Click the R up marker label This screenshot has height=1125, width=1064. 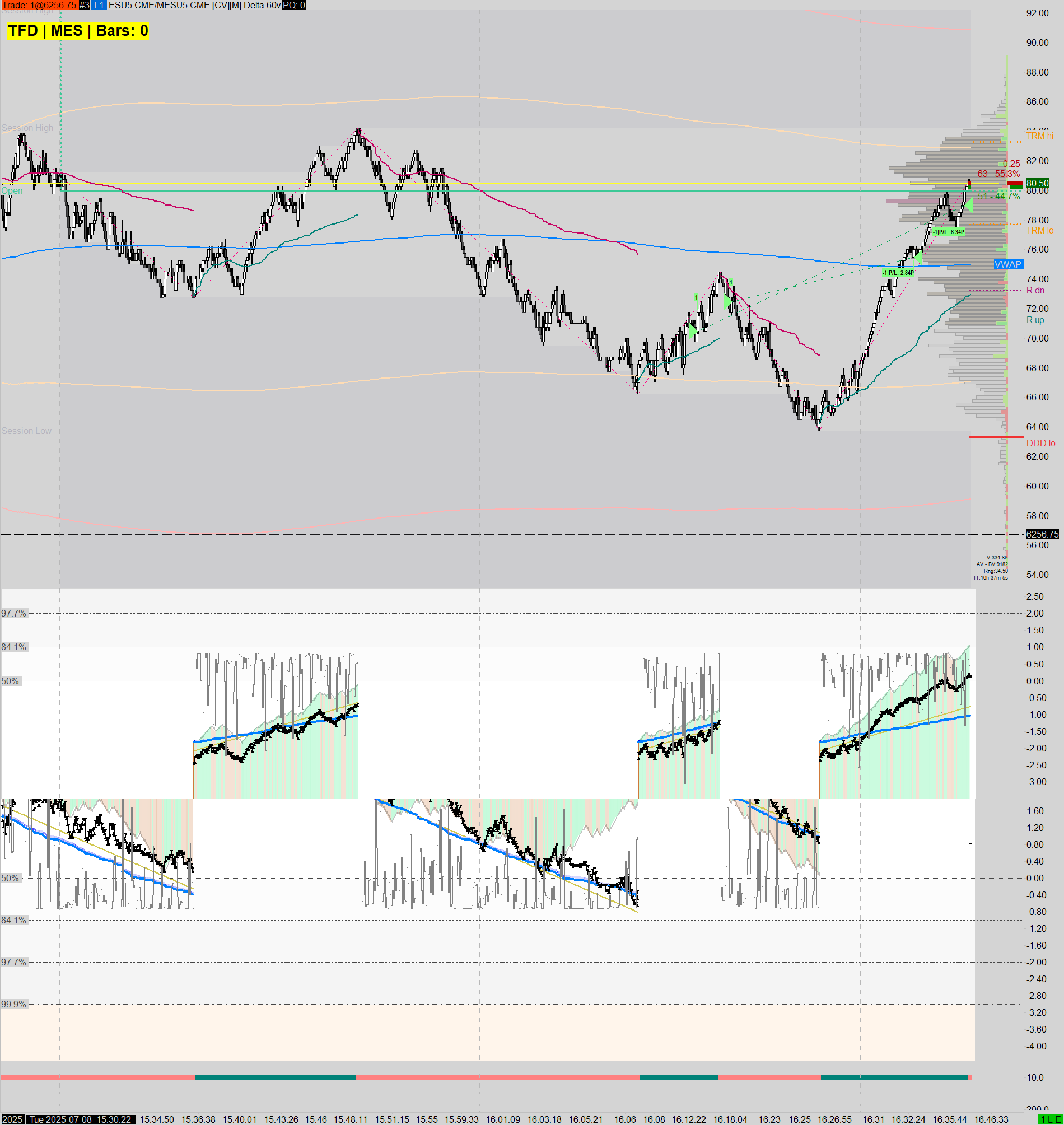(1037, 320)
